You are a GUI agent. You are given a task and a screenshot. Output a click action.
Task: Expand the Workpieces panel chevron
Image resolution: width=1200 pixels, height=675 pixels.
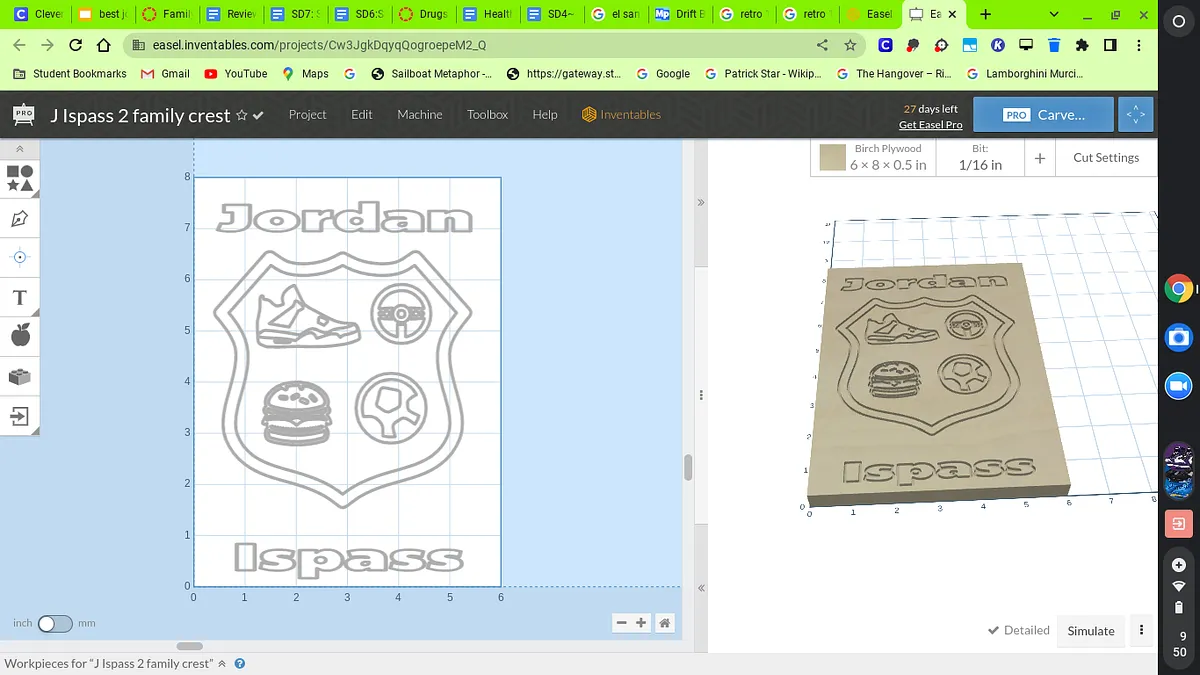coord(222,664)
